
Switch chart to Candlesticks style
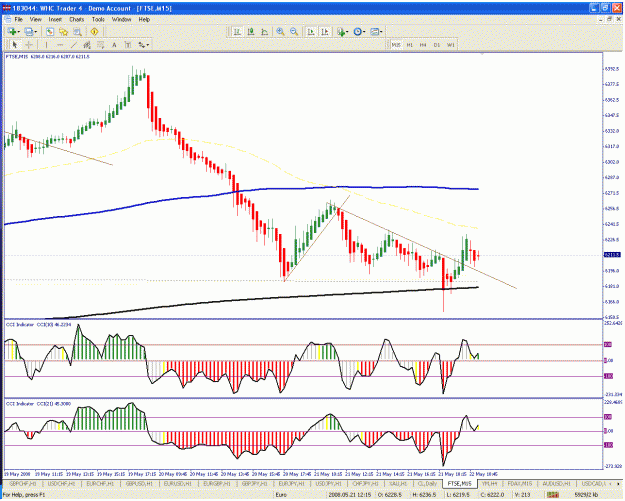click(251, 31)
